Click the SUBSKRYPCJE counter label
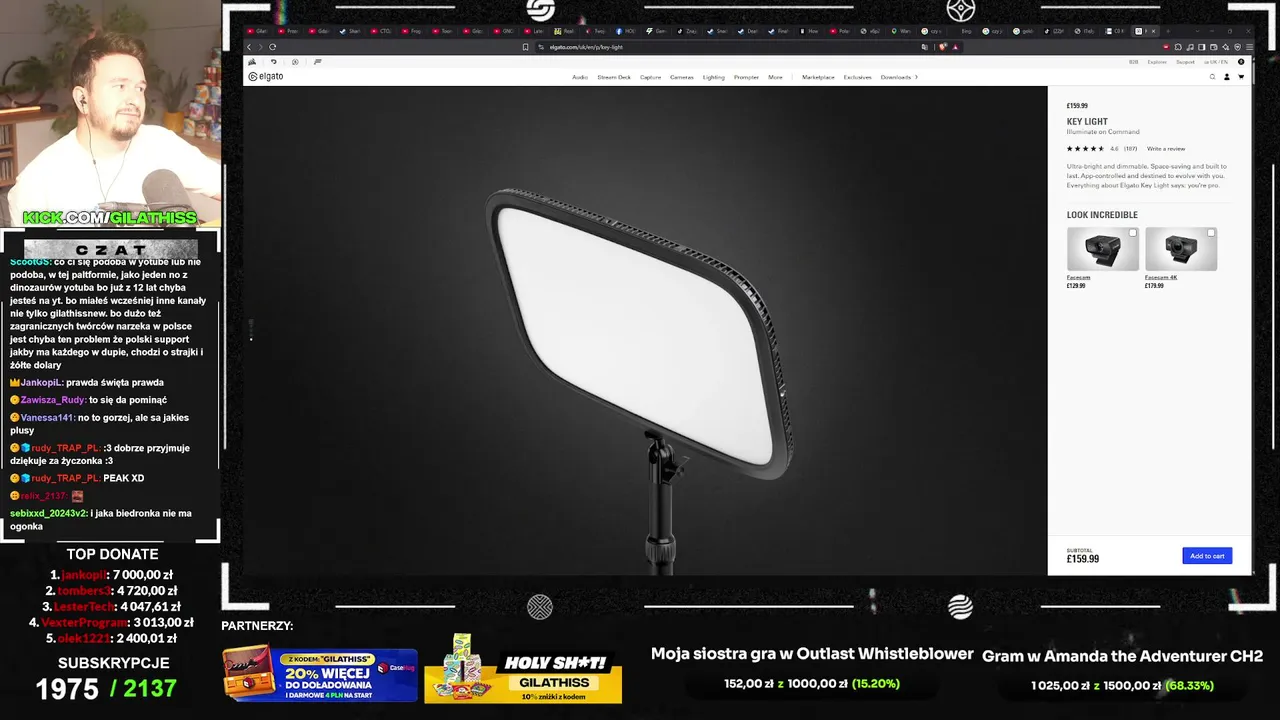This screenshot has height=720, width=1280. click(113, 663)
